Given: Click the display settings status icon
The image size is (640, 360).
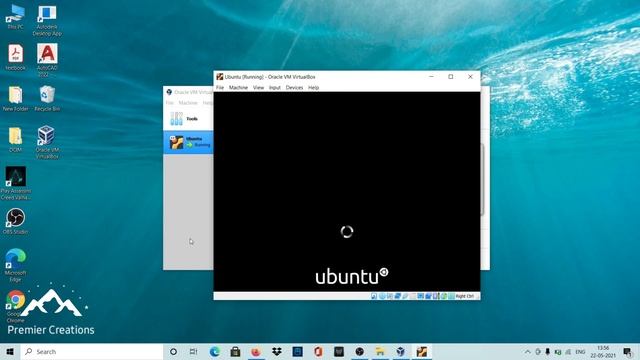Looking at the screenshot, I should point(420,296).
